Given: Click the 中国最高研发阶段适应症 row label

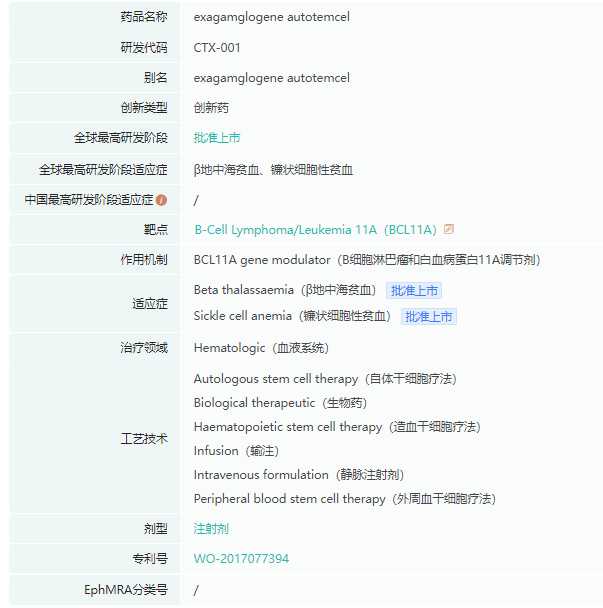Looking at the screenshot, I should [x=89, y=200].
